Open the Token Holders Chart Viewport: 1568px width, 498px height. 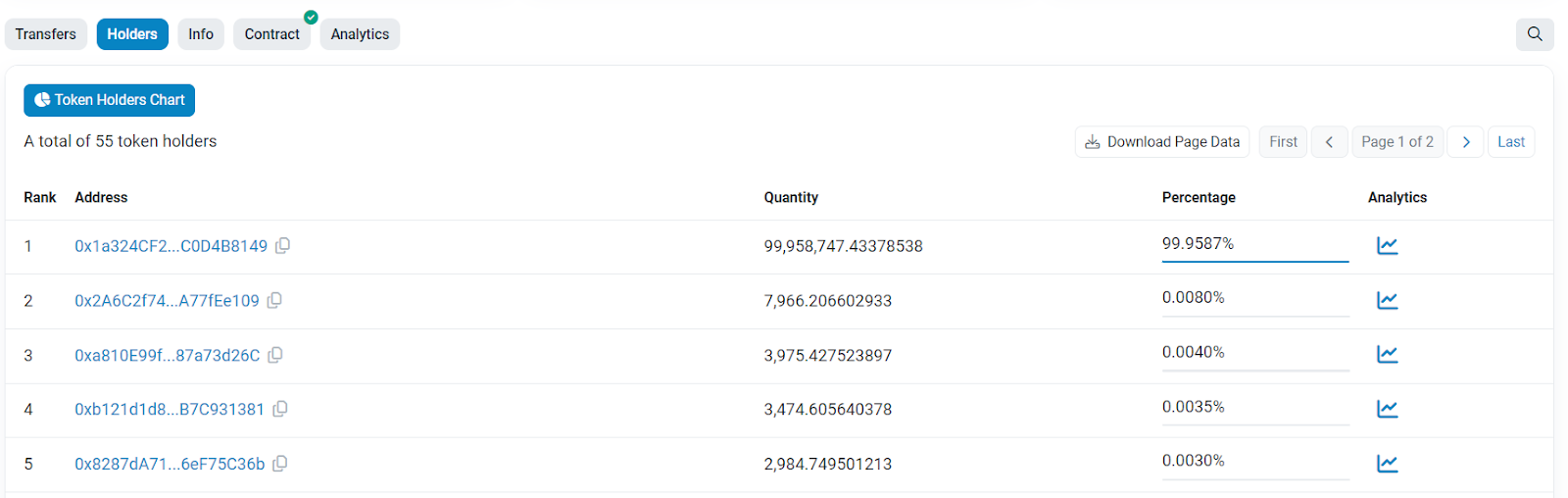[110, 100]
